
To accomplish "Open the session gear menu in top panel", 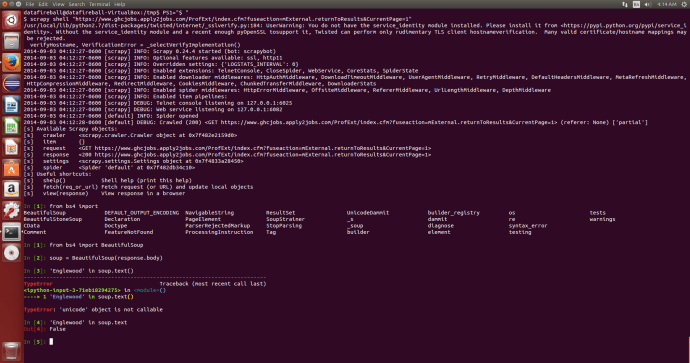I will click(685, 4).
